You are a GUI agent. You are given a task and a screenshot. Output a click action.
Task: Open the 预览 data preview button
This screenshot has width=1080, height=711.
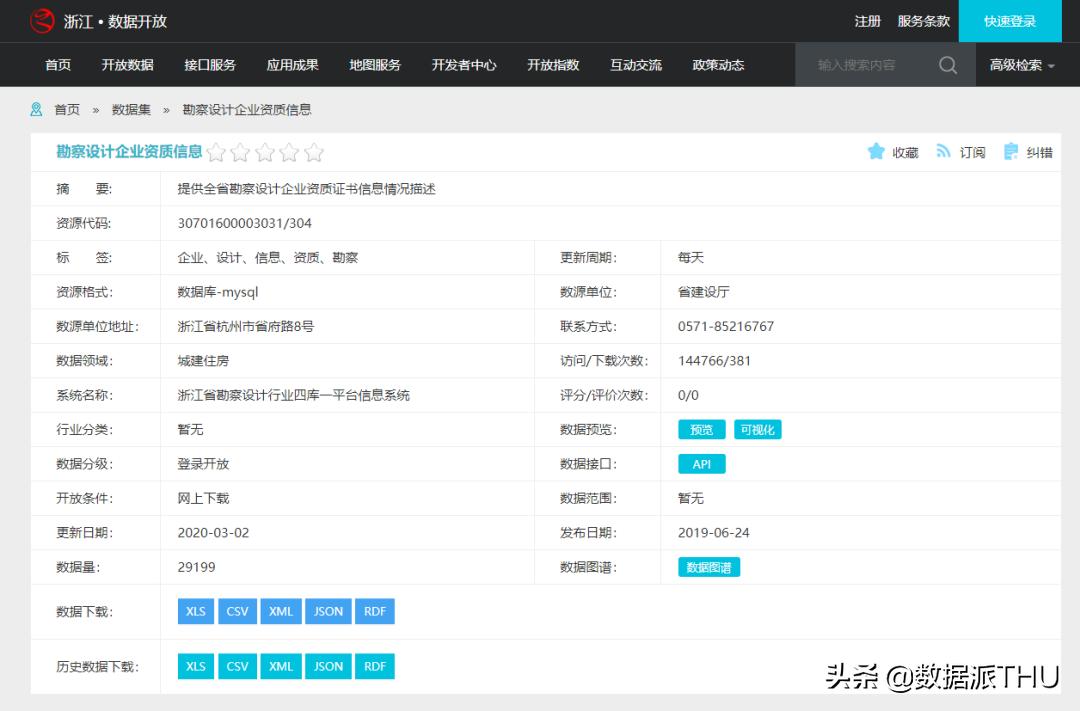(x=701, y=429)
